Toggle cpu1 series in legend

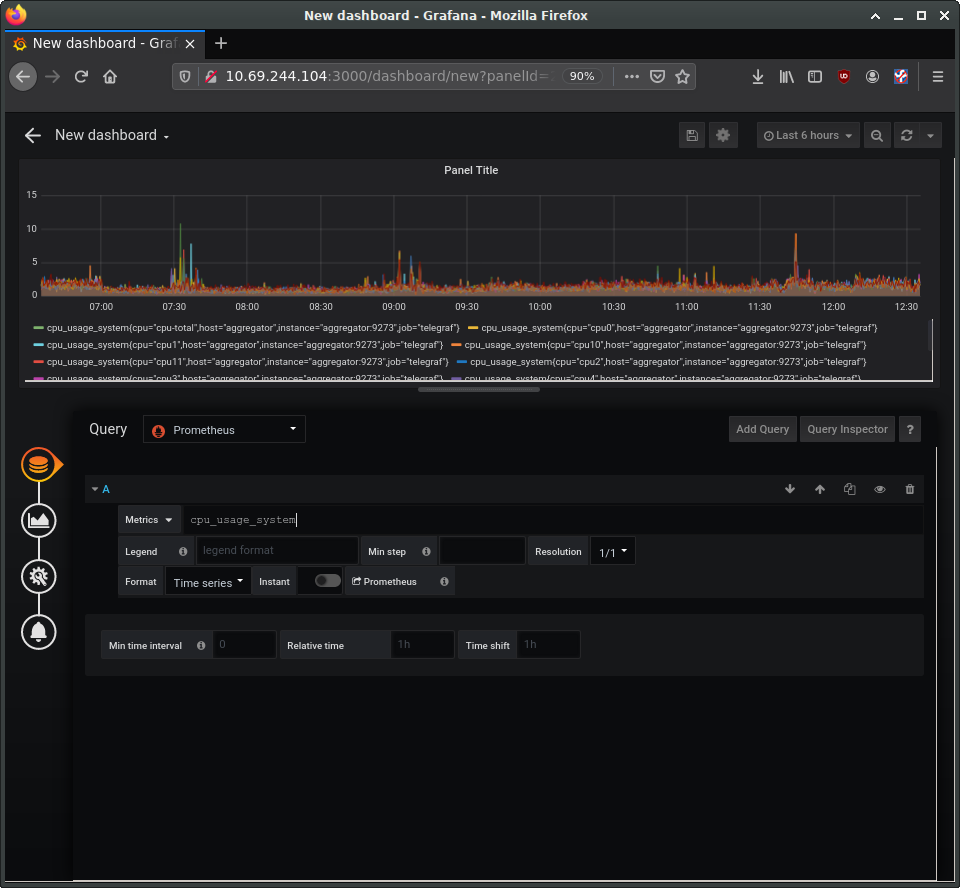(244, 345)
